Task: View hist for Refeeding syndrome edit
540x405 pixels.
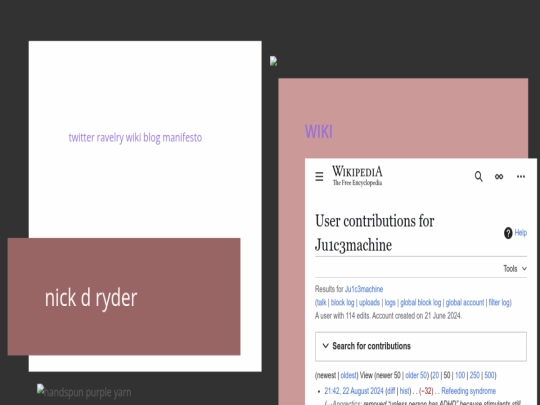Action: (x=405, y=391)
